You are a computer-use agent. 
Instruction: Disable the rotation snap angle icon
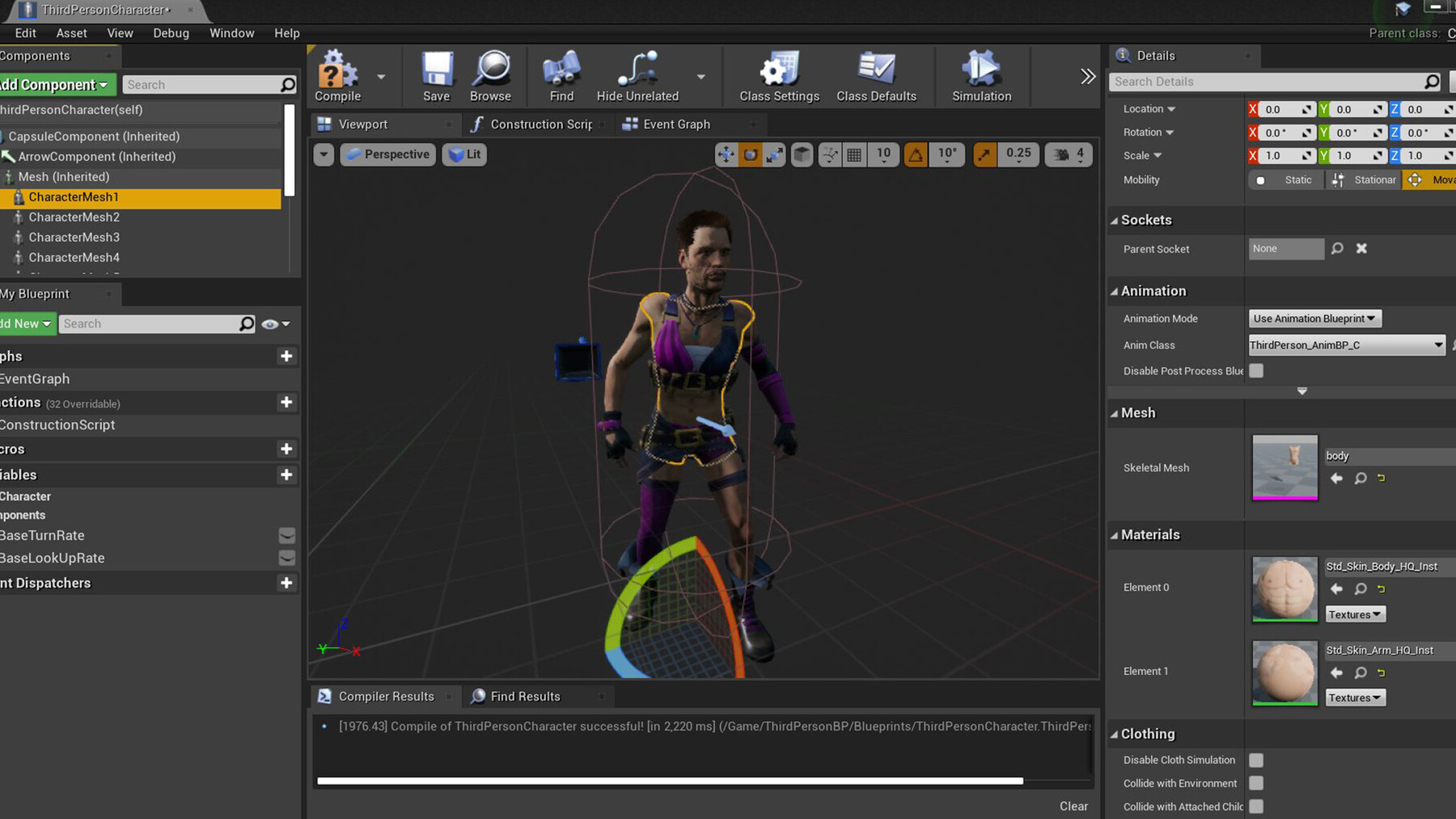(x=915, y=154)
